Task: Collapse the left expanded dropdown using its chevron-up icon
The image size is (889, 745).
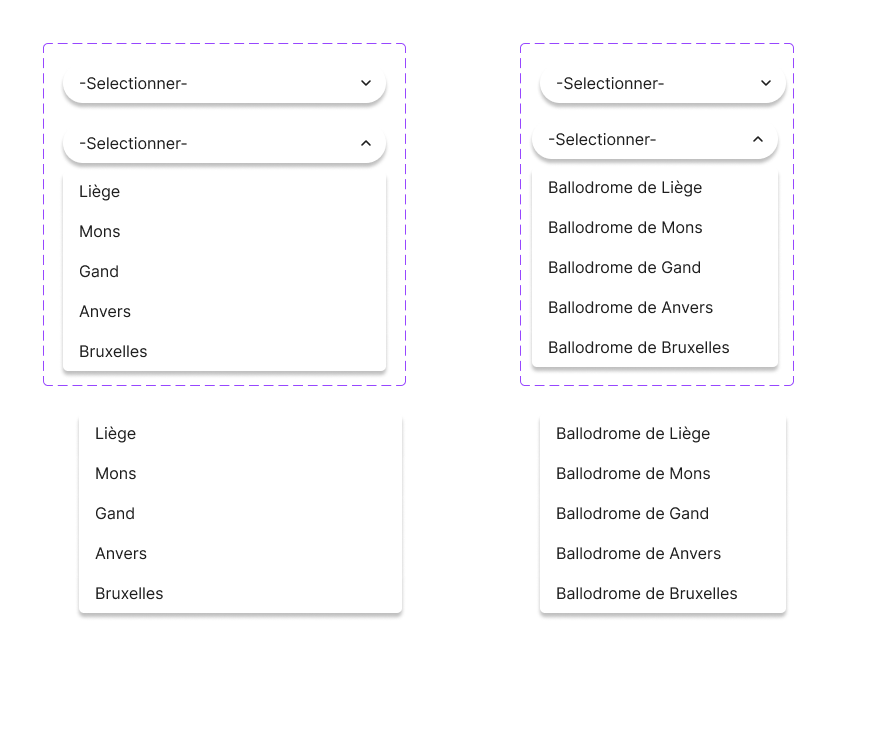Action: [366, 143]
